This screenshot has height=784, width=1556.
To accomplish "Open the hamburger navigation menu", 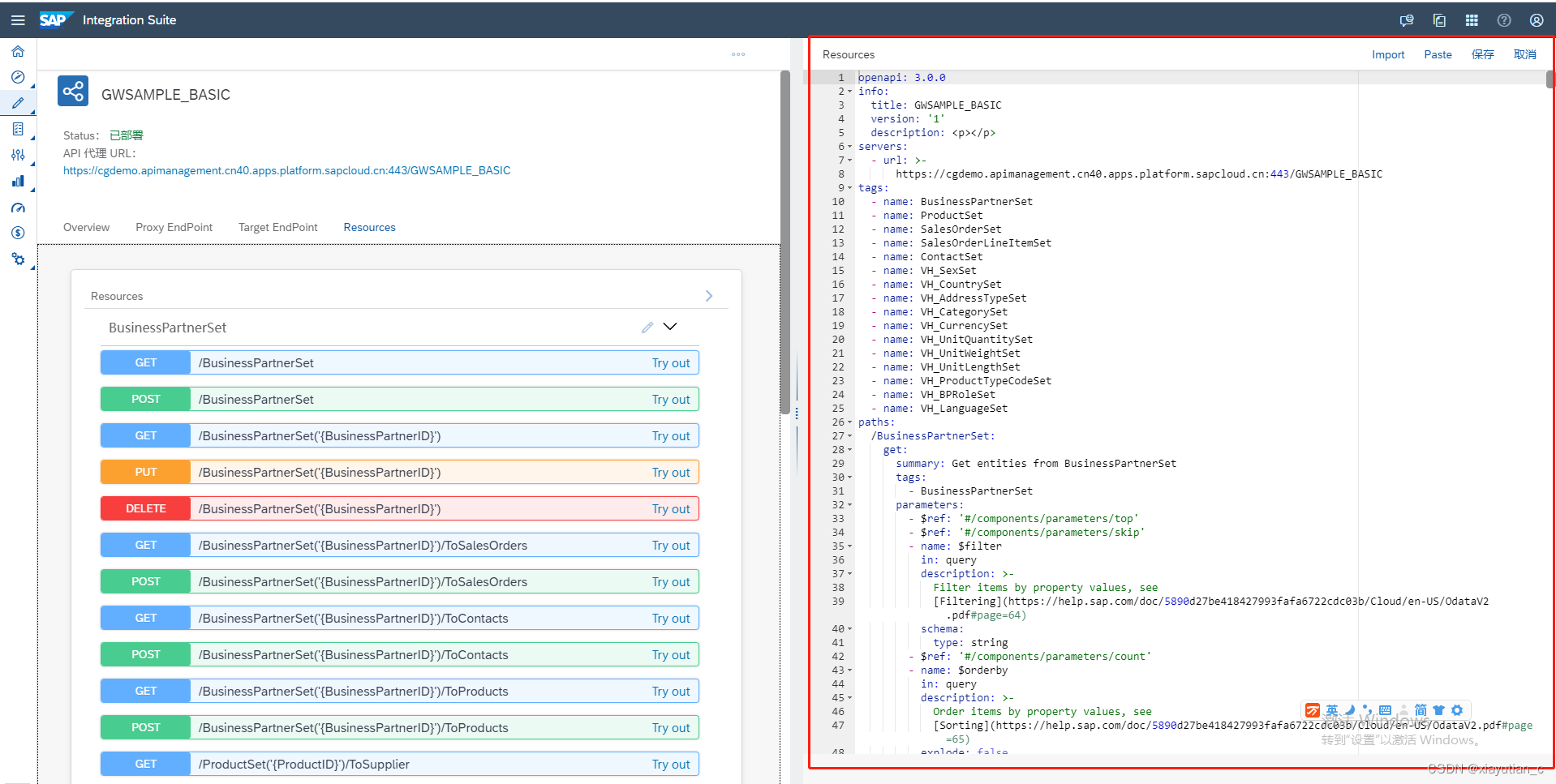I will coord(18,20).
